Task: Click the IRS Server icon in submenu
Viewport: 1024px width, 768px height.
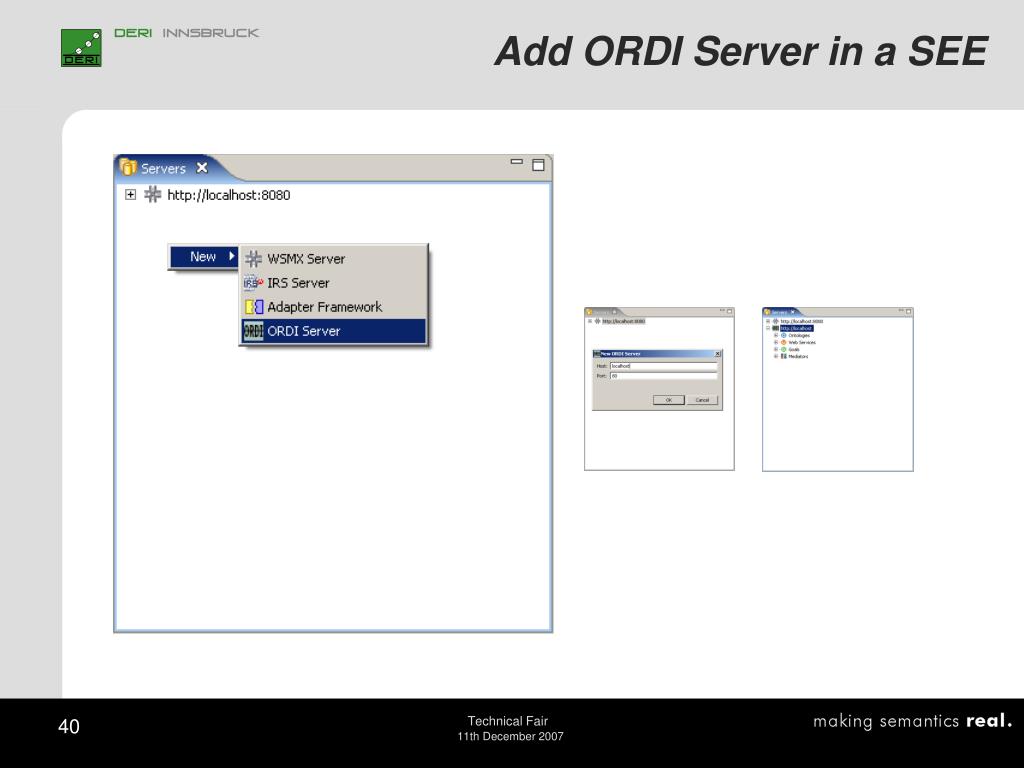Action: point(253,283)
